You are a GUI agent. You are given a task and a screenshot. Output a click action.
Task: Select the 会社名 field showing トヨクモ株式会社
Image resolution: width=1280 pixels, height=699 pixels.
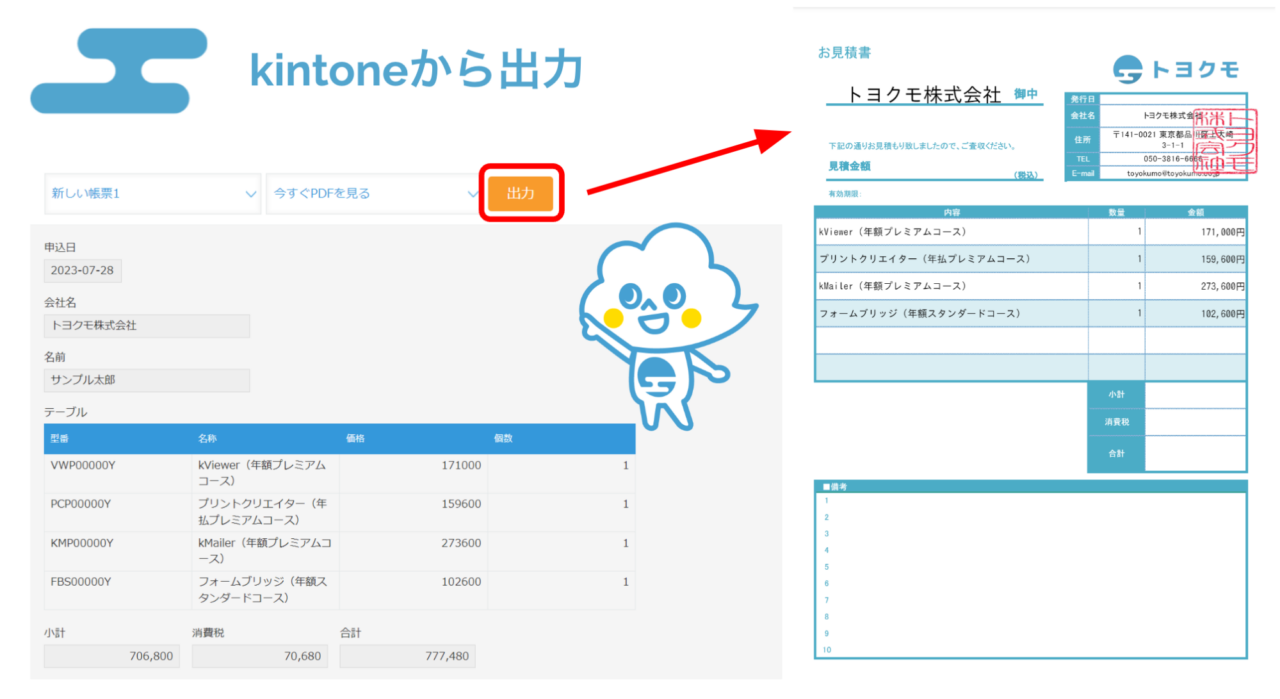click(146, 325)
